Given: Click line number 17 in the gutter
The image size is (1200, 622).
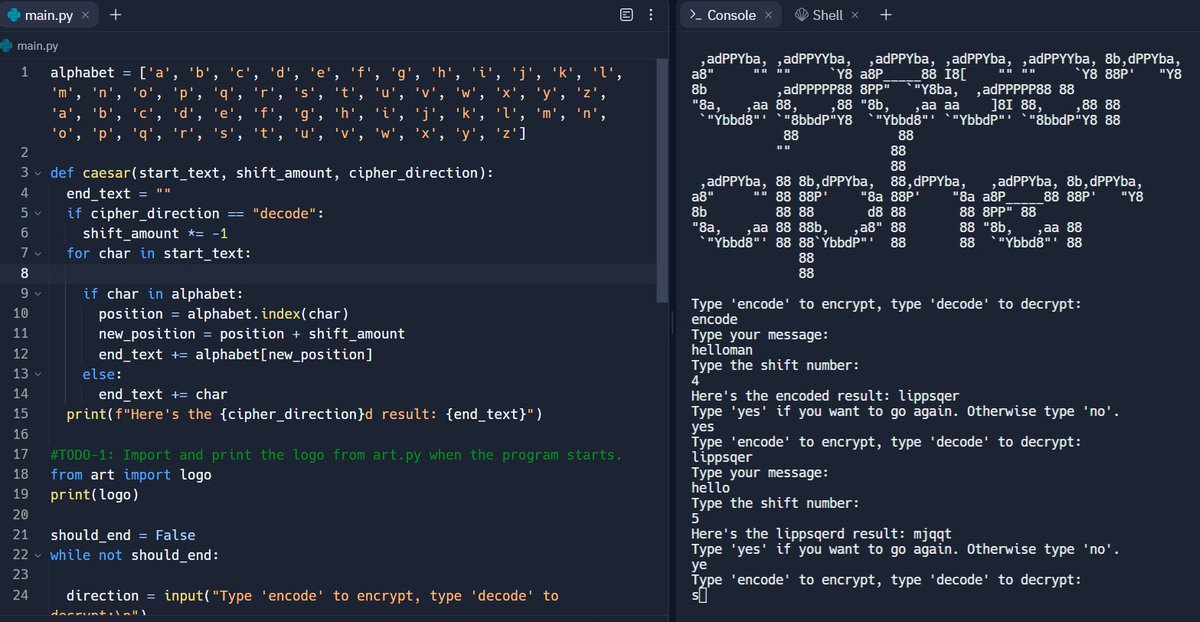Looking at the screenshot, I should (22, 455).
